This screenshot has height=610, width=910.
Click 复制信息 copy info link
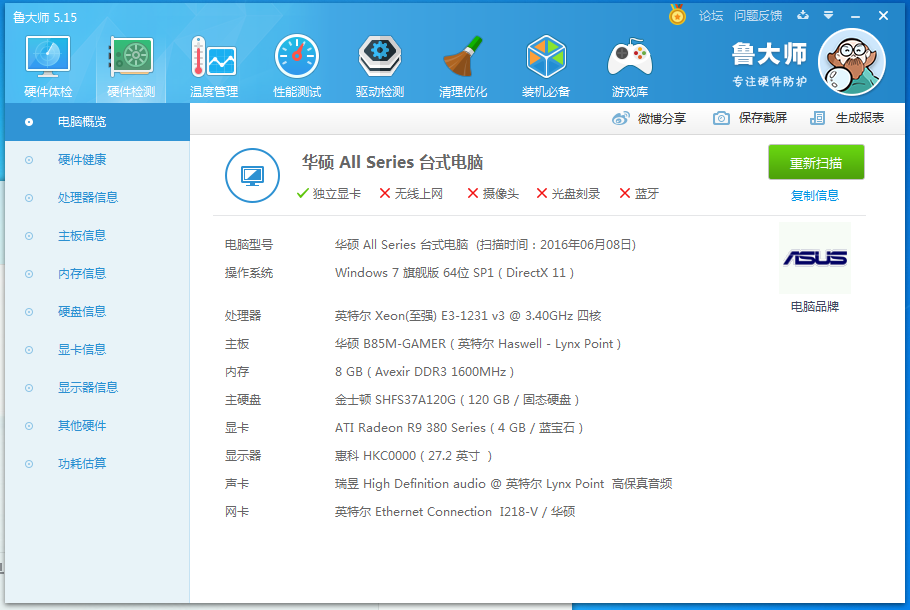[x=815, y=196]
